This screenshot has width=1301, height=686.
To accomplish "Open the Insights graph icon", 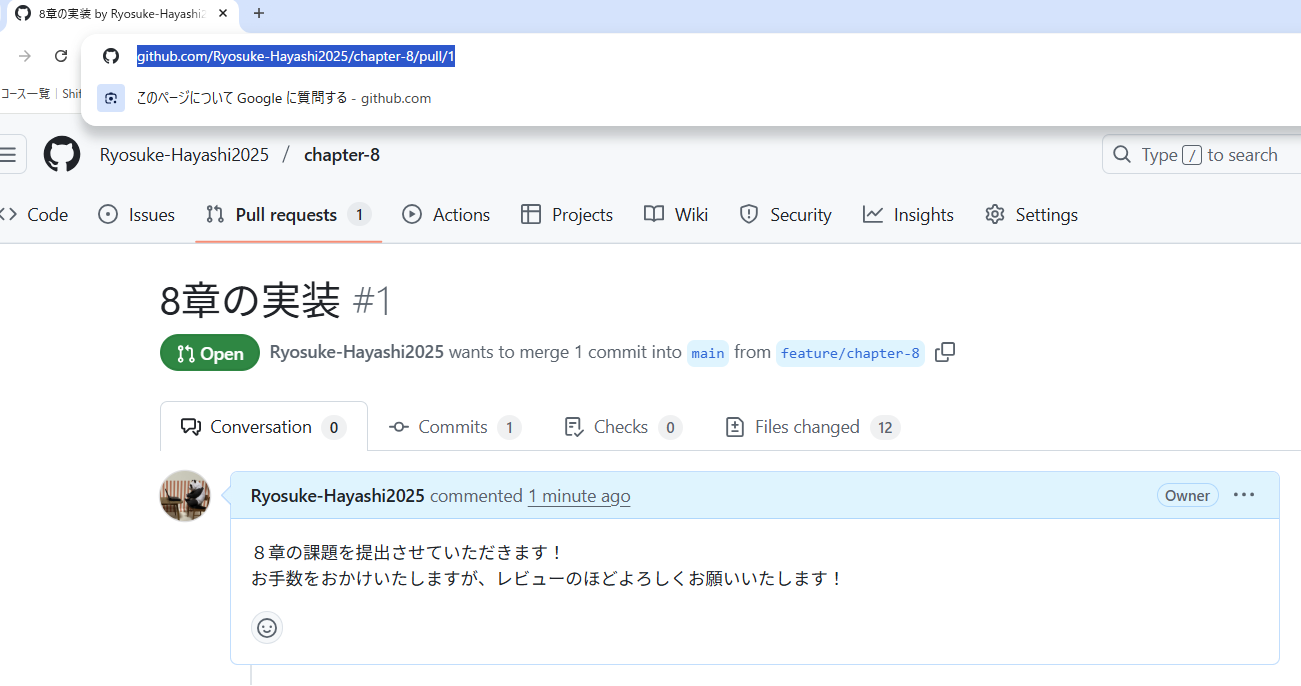I will click(x=872, y=214).
